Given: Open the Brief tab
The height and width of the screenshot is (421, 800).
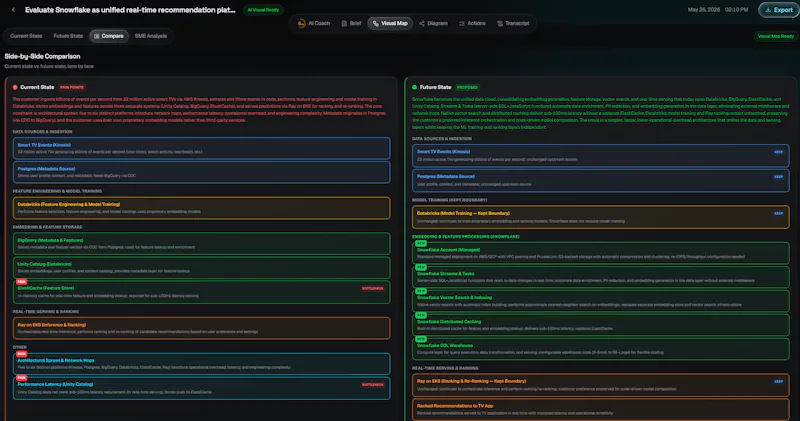Looking at the screenshot, I should click(351, 23).
